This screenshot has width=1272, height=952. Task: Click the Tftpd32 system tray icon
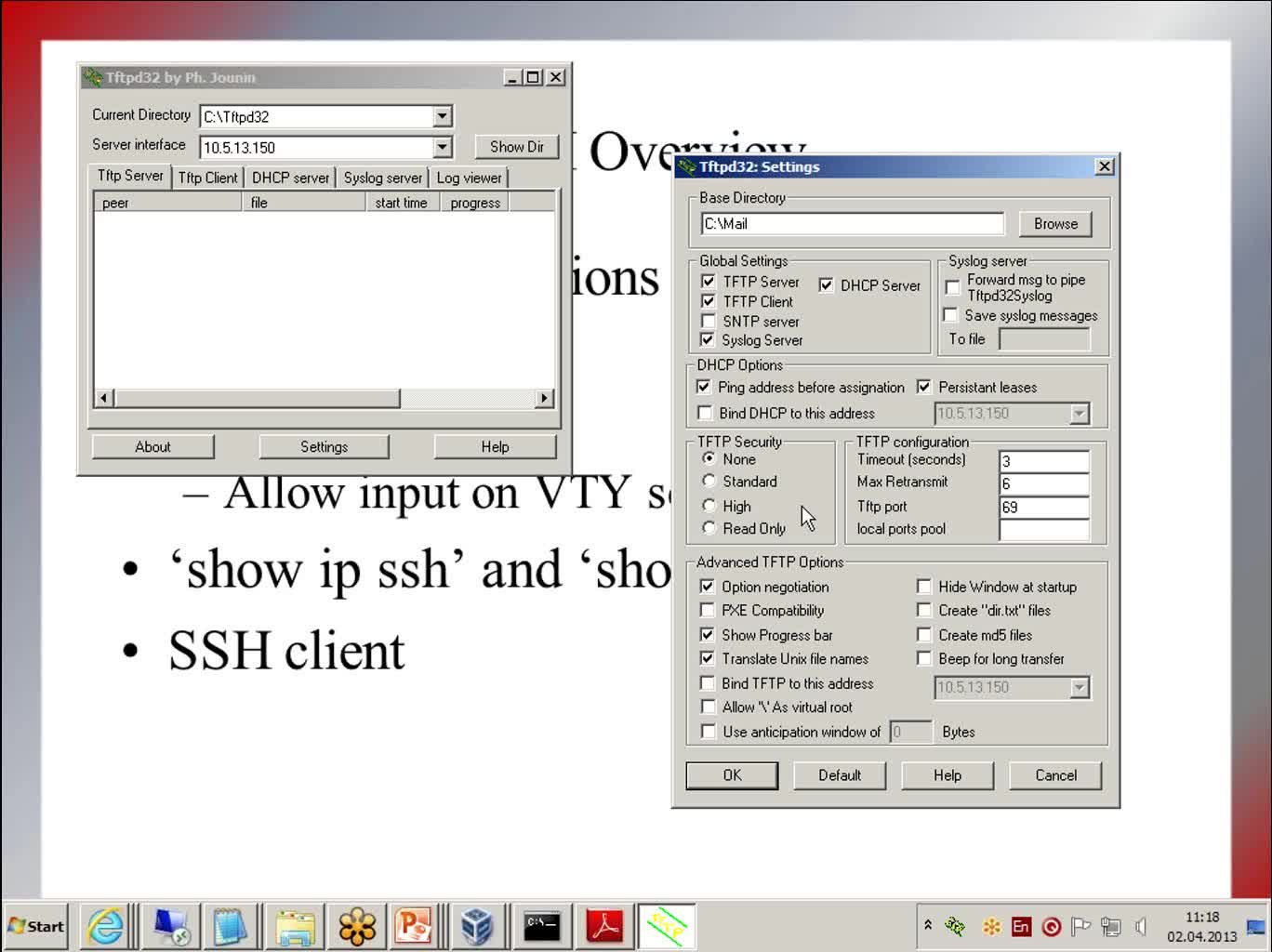click(x=955, y=926)
